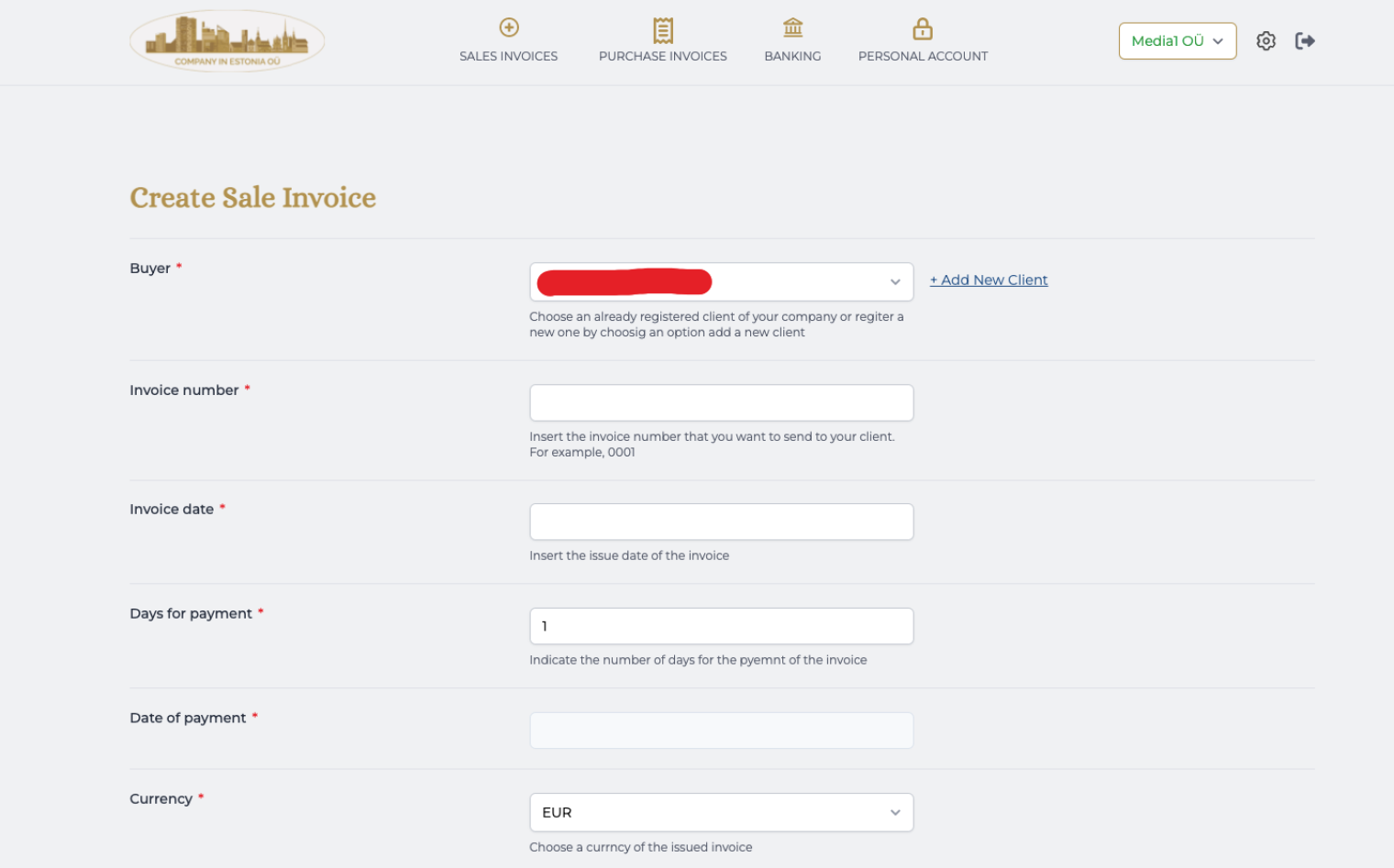Click the Banking bank-building icon

coord(792,27)
